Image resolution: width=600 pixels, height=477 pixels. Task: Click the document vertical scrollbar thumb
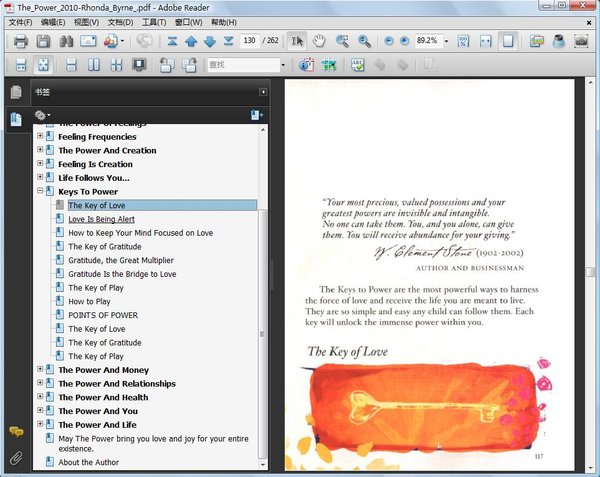[590, 272]
